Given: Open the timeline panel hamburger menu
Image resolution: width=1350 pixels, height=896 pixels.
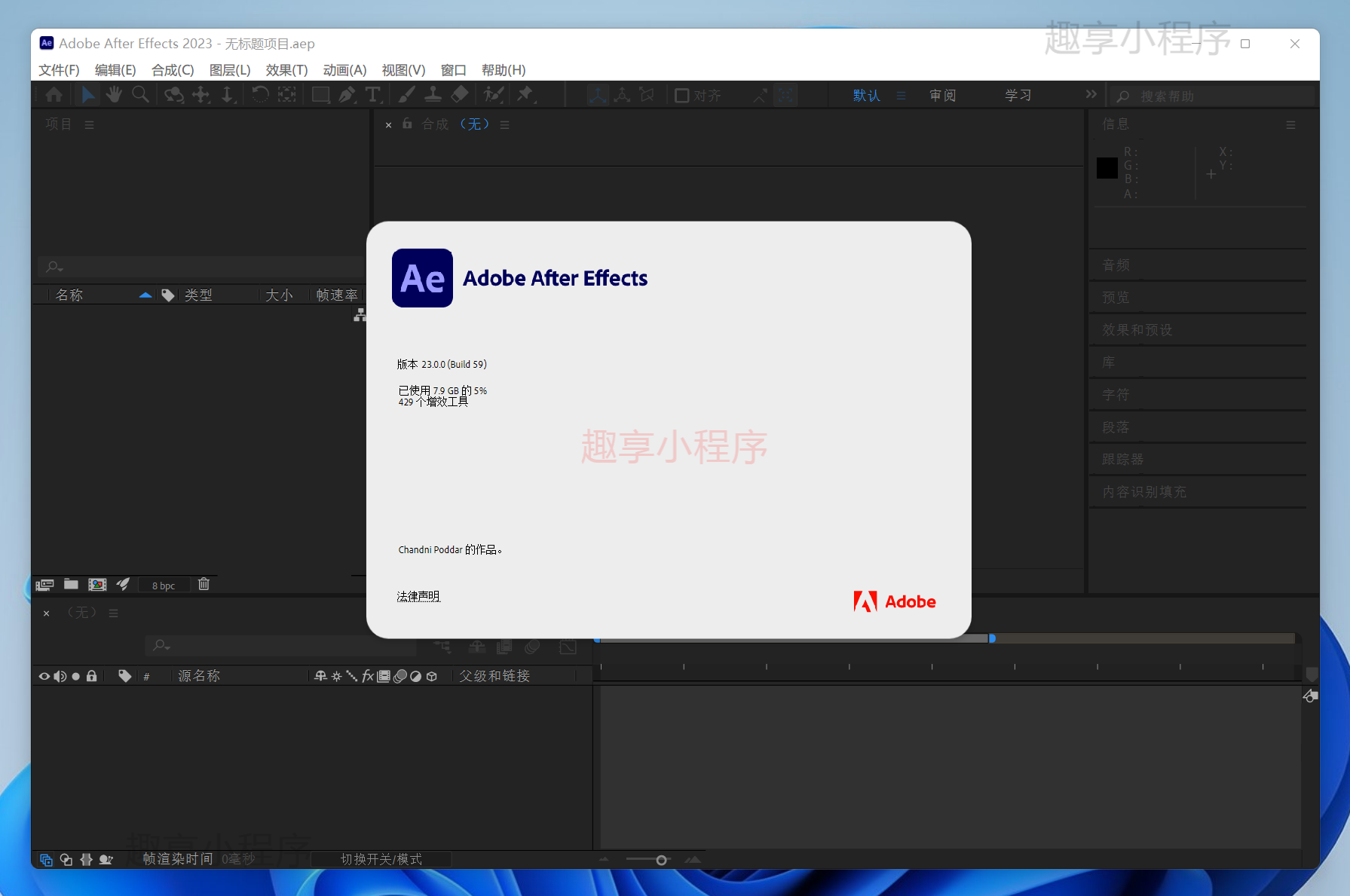Looking at the screenshot, I should click(113, 613).
